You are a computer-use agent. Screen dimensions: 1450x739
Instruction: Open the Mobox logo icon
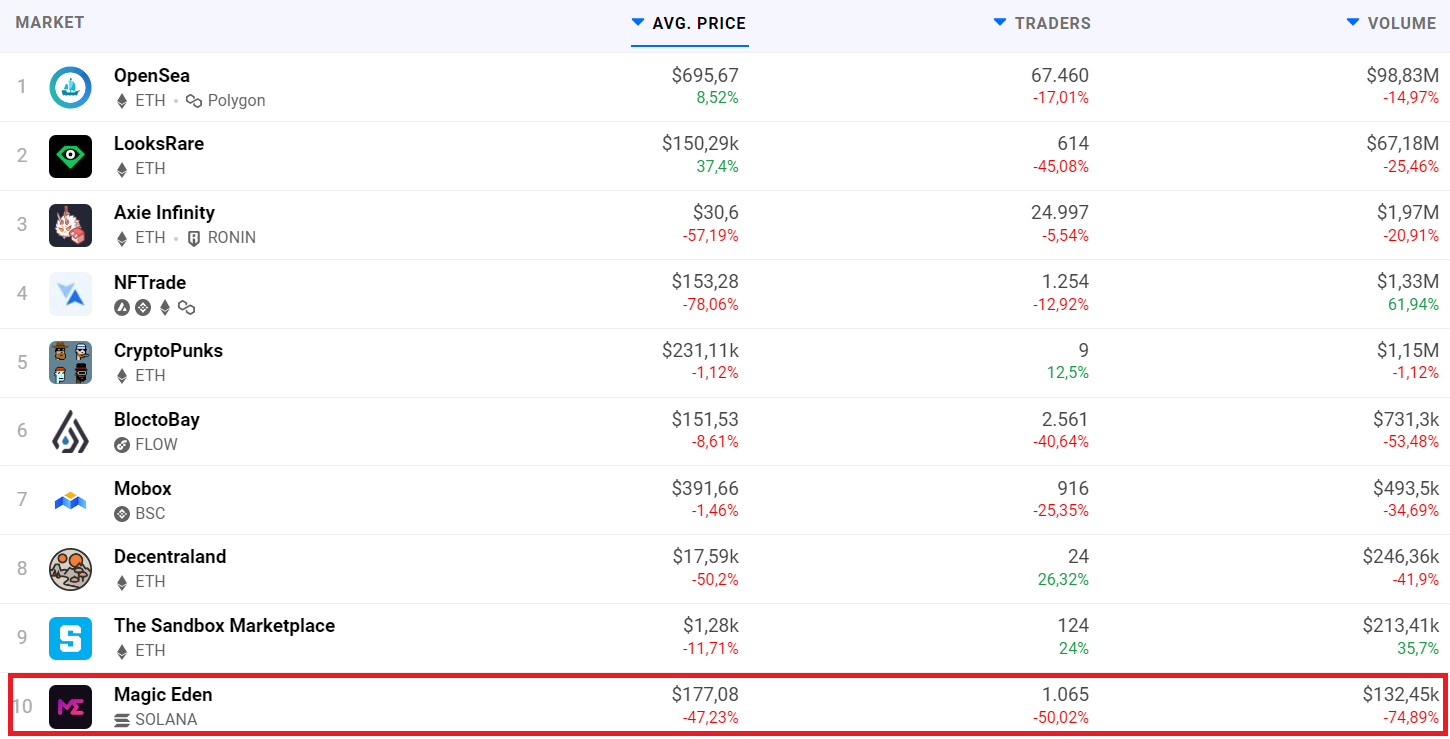point(70,500)
